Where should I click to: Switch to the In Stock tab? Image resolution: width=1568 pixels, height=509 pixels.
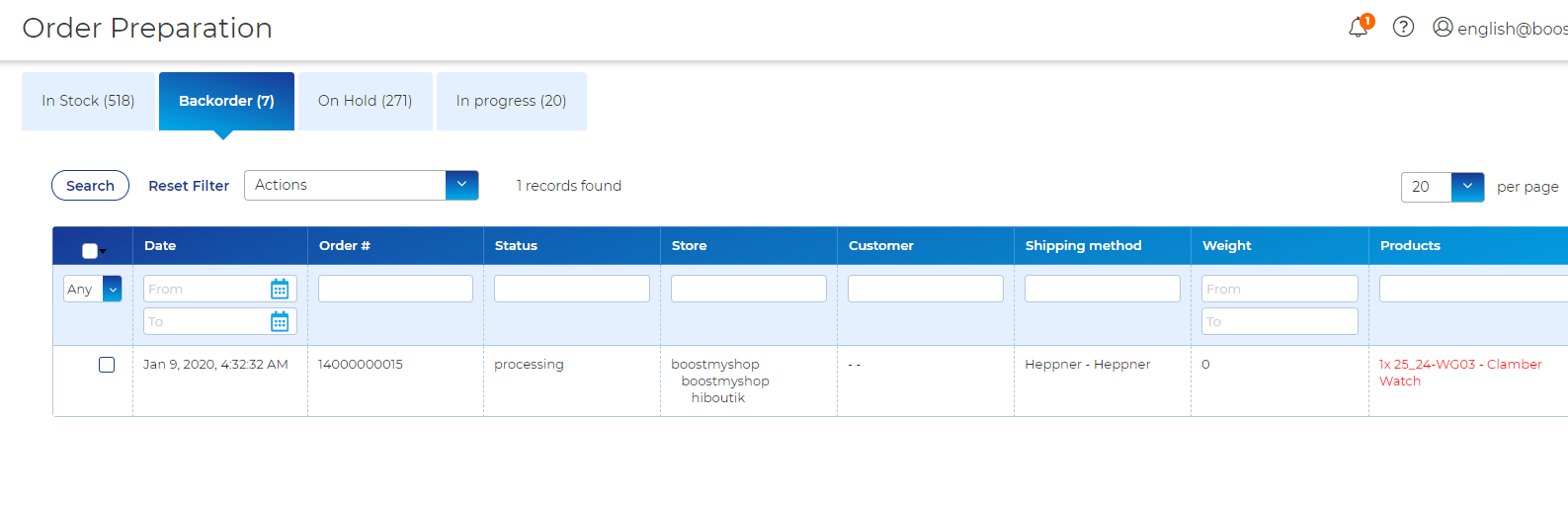[88, 101]
